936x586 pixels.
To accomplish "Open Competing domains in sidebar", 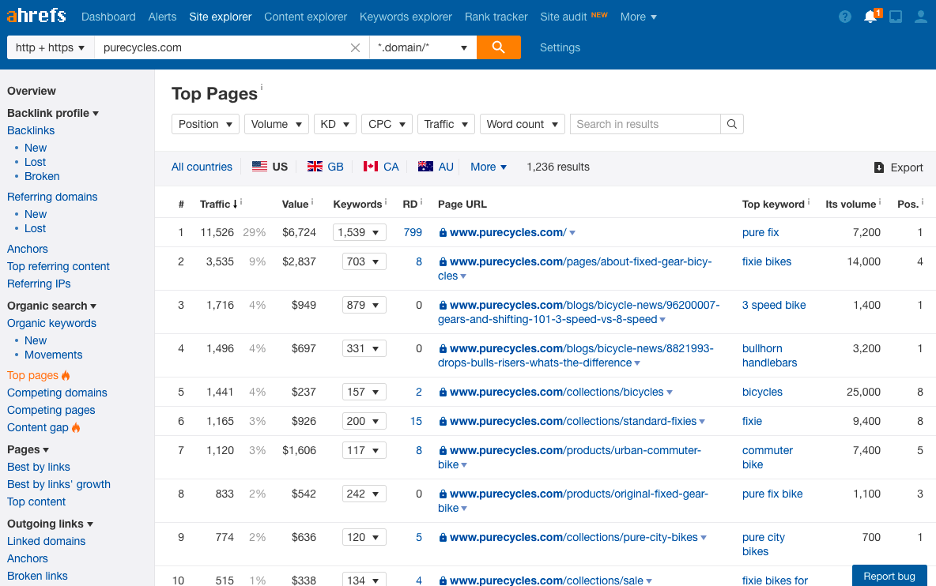I will click(x=57, y=393).
